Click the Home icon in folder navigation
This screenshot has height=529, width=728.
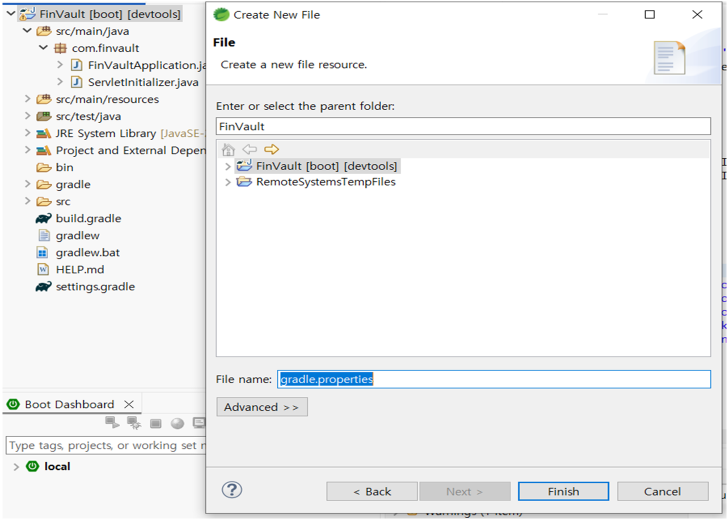228,150
